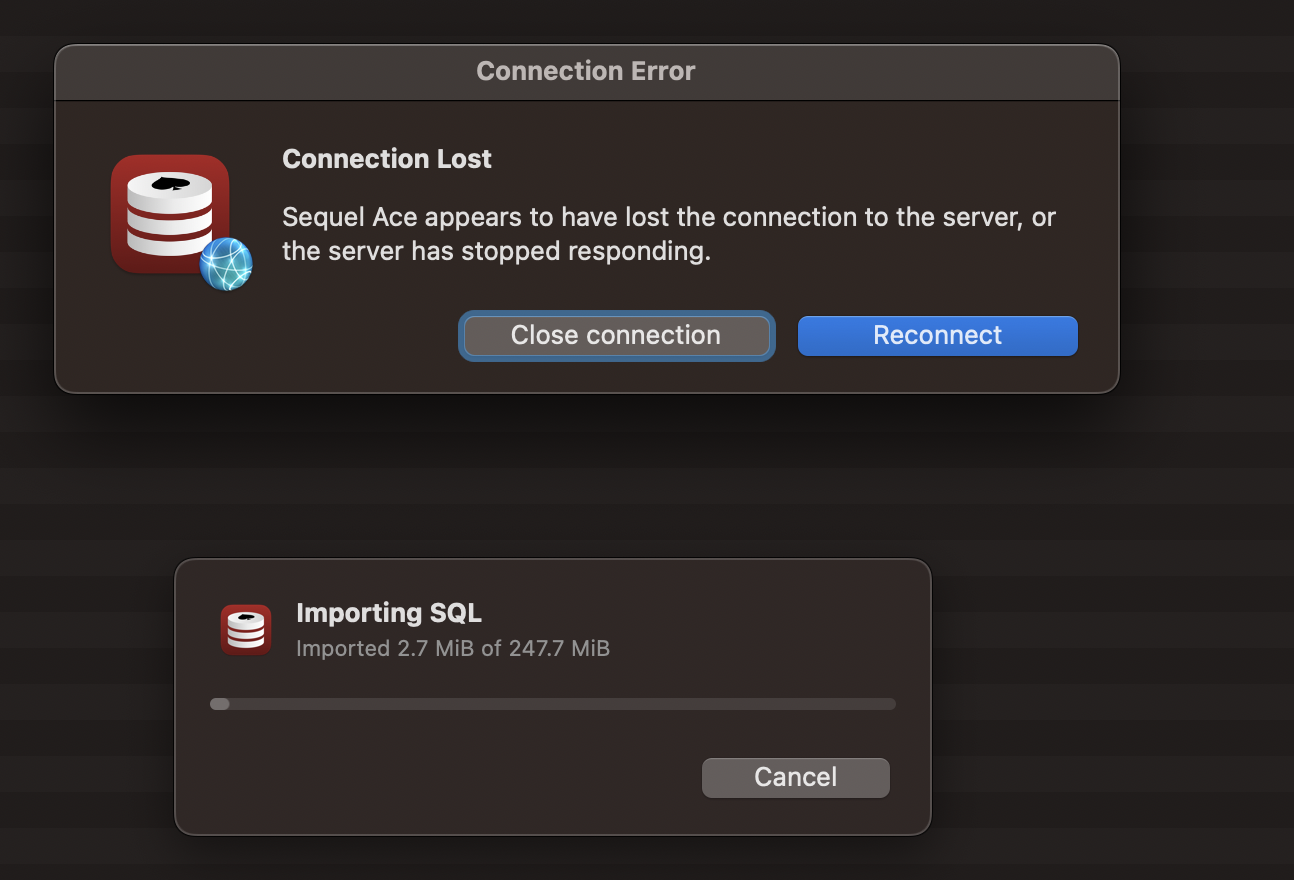Select the small Sequel Ace icon in import window
This screenshot has height=880, width=1294.
(x=245, y=629)
